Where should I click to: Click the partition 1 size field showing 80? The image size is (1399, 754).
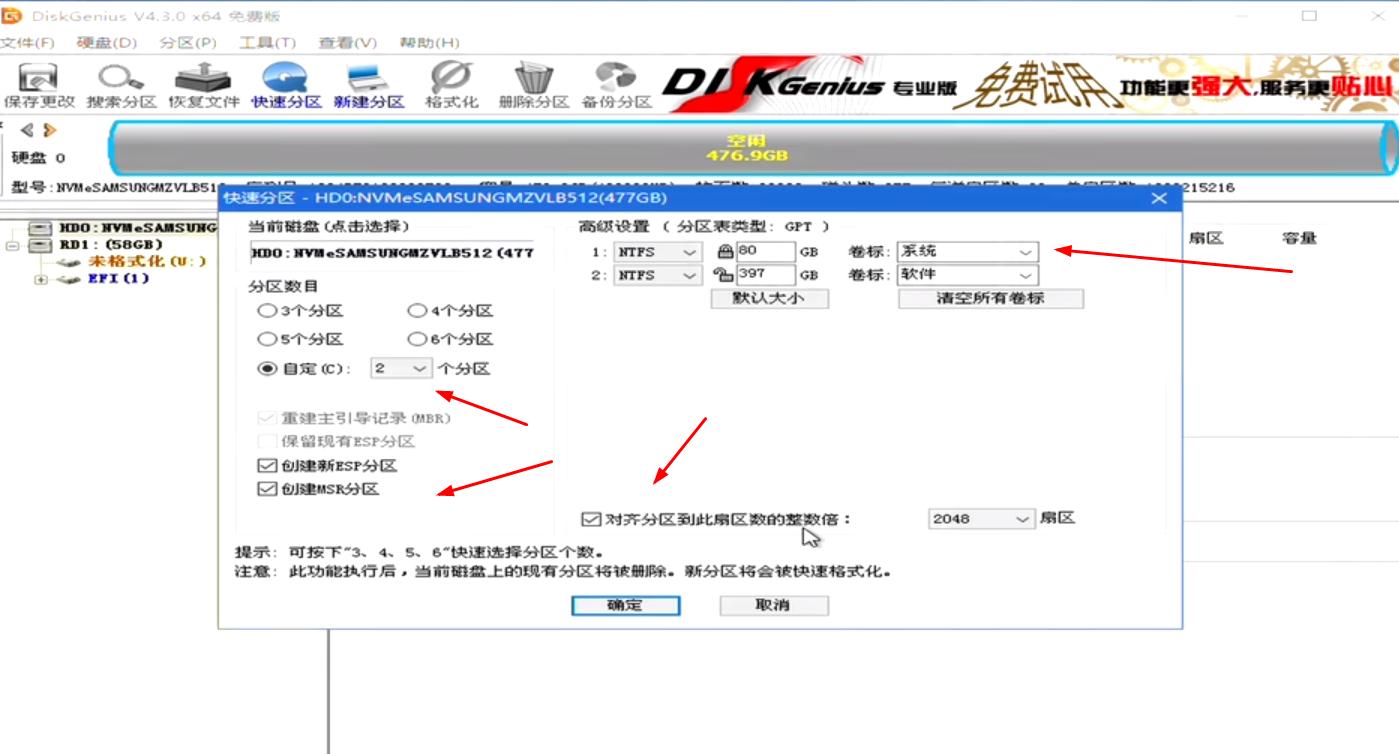point(766,252)
